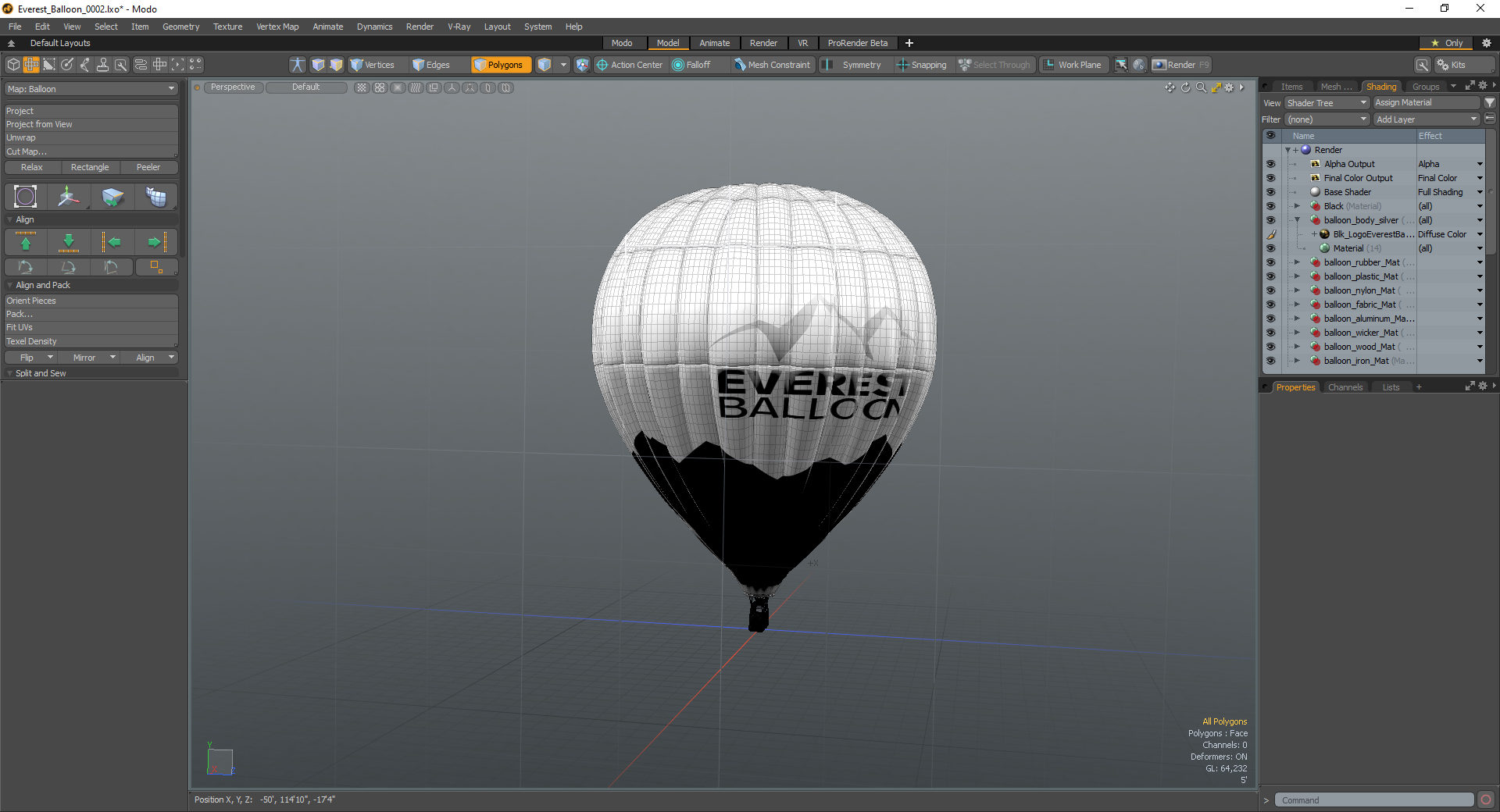Align UVs left using left-arrow icon

pos(112,242)
